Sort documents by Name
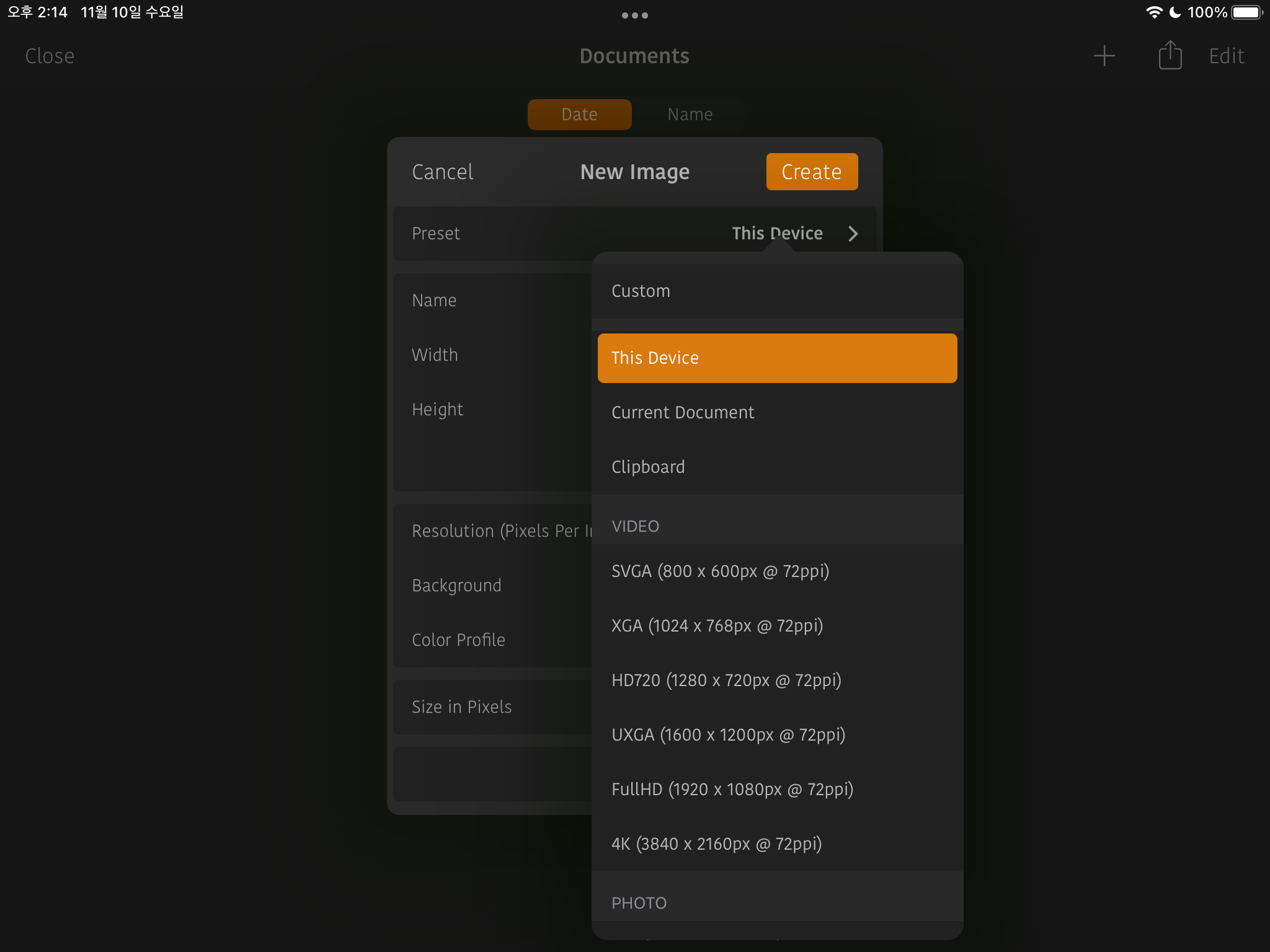1270x952 pixels. tap(690, 115)
